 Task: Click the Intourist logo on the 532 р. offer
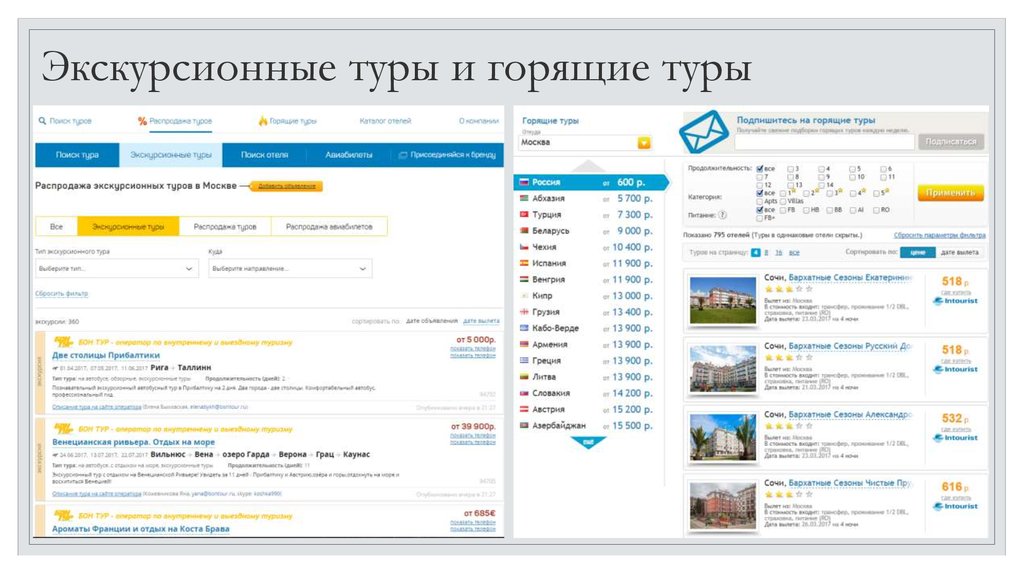click(x=955, y=438)
